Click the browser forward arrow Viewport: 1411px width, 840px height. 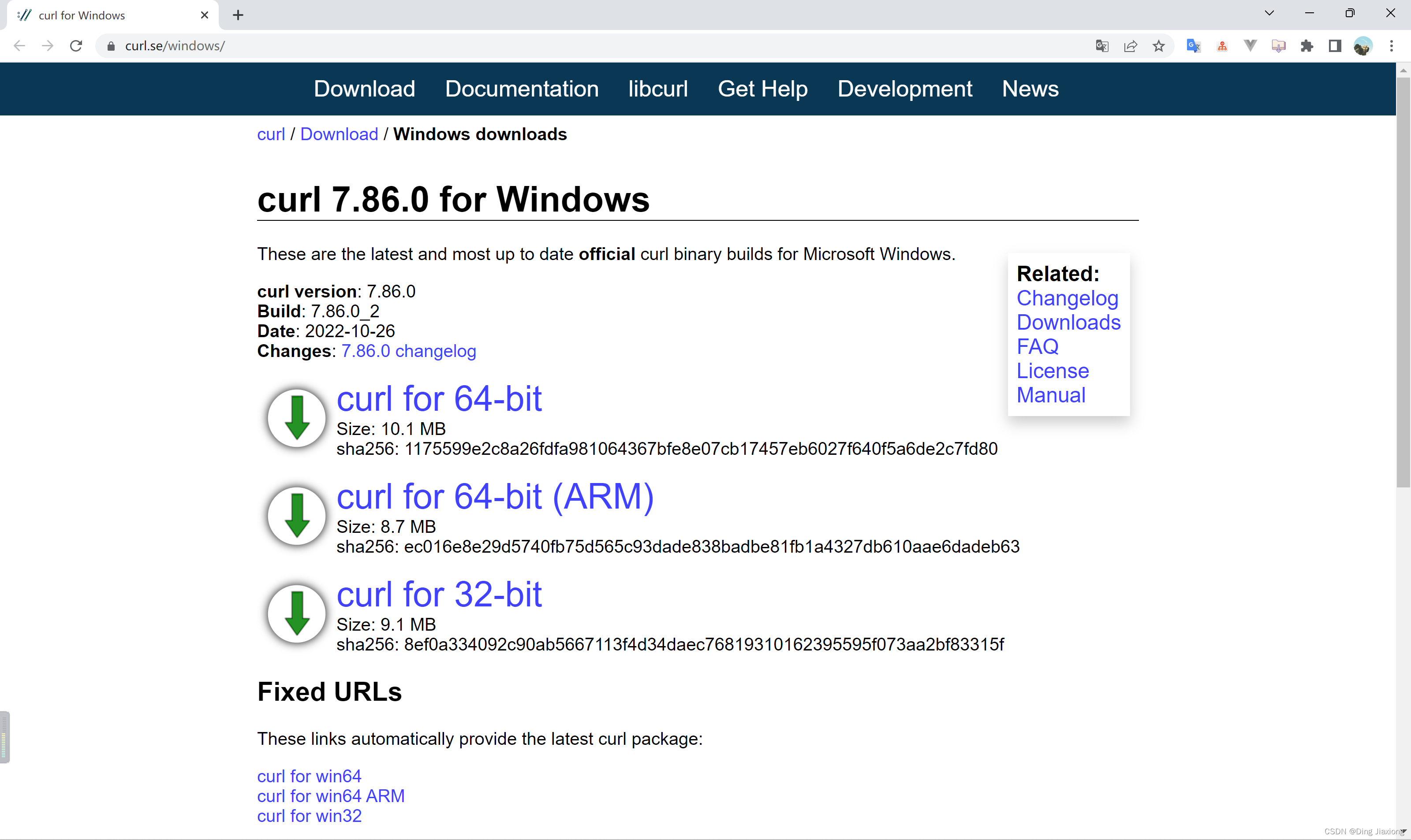click(48, 46)
